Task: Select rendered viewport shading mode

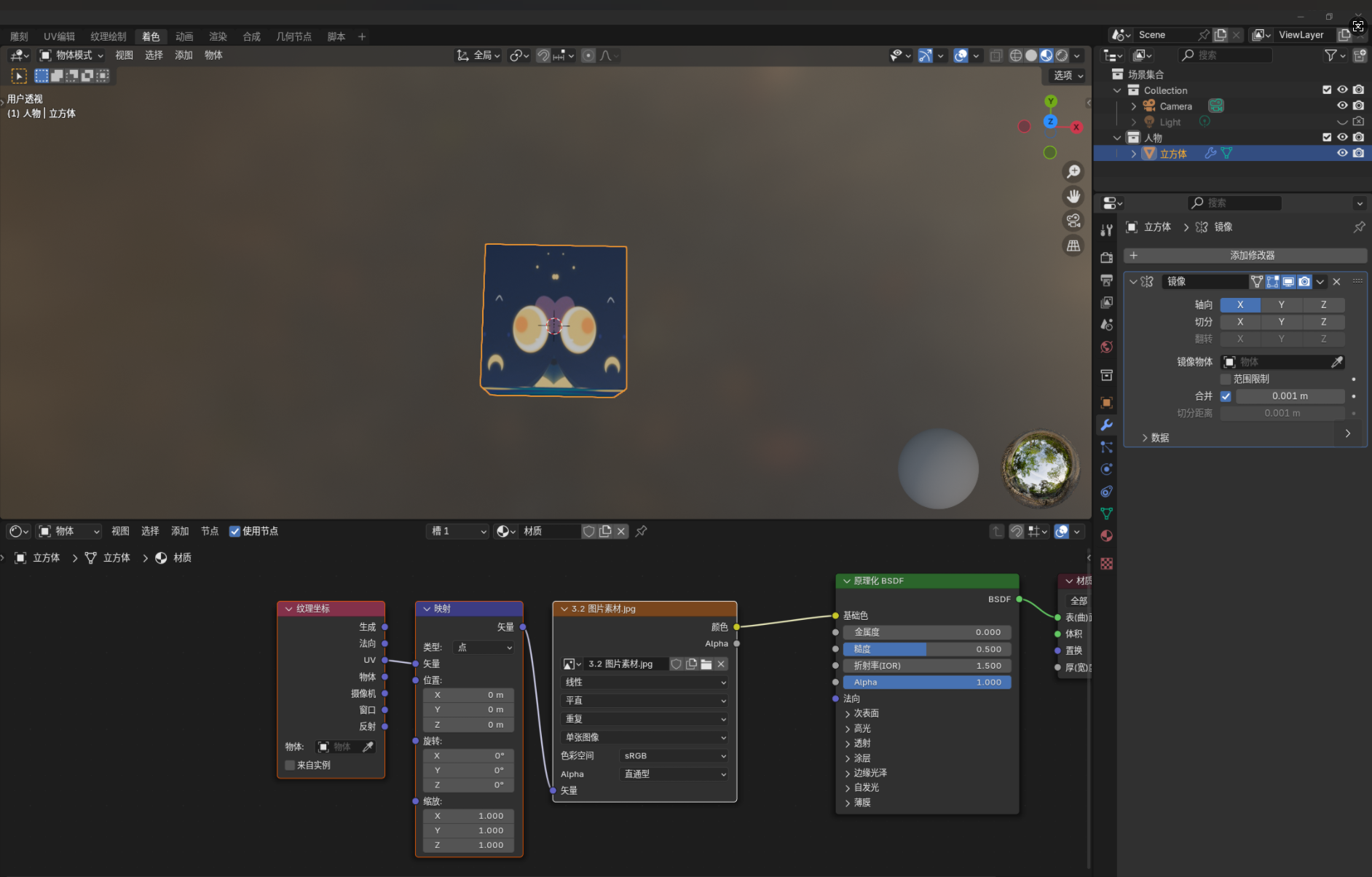Action: pyautogui.click(x=1062, y=55)
